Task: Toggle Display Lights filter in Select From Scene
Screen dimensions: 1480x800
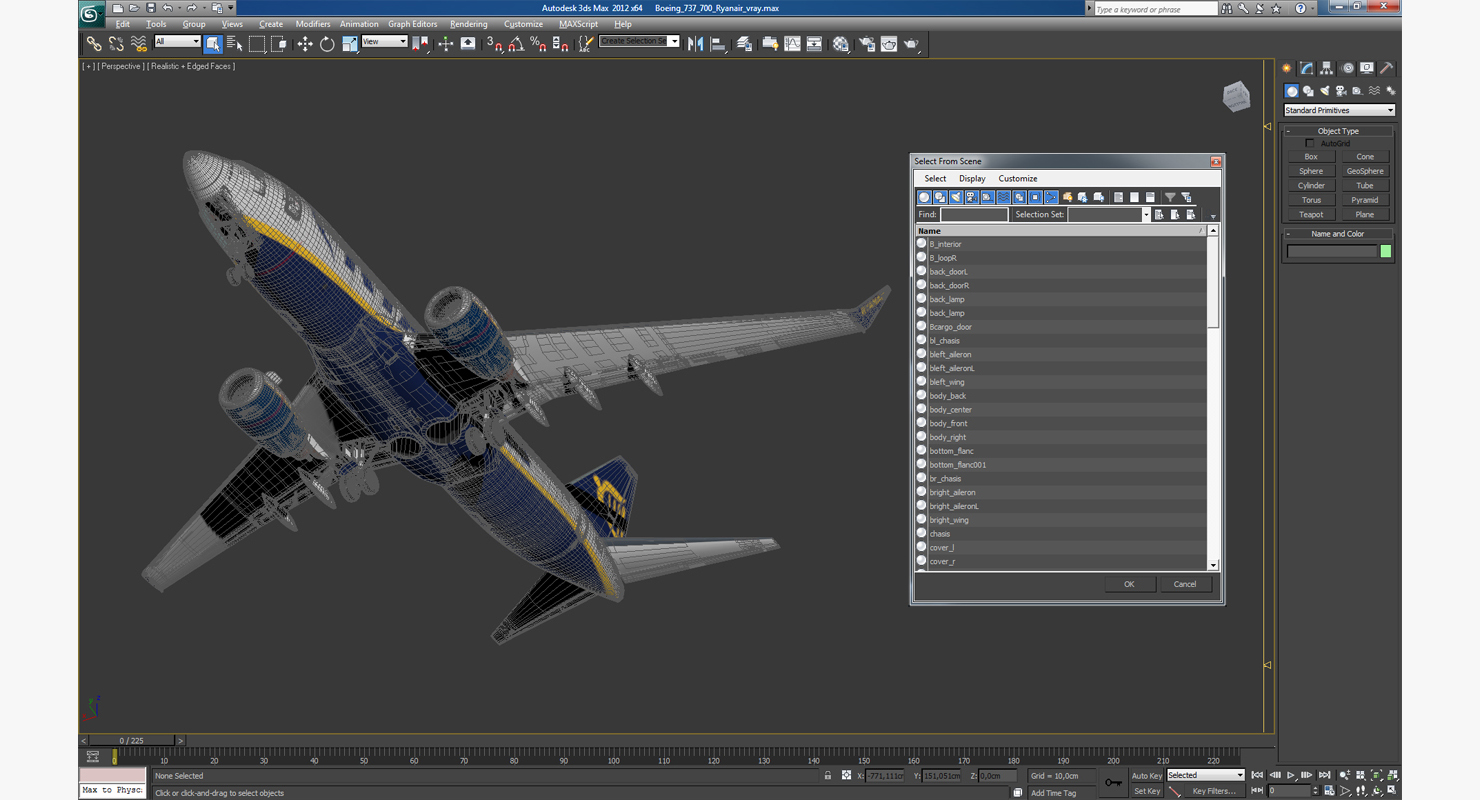Action: pos(956,197)
